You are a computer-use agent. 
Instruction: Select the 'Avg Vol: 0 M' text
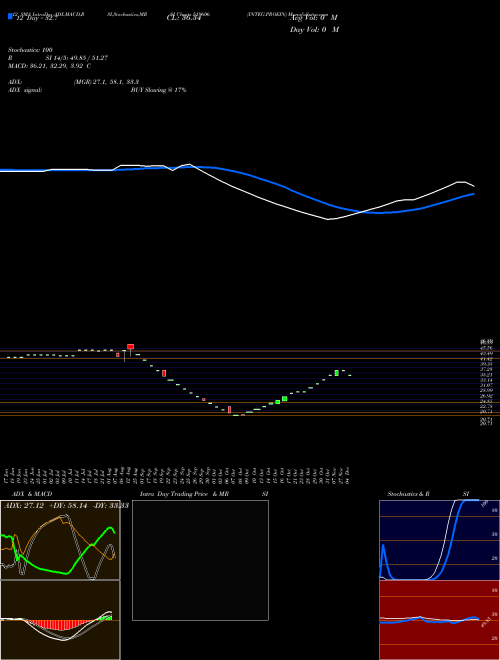(313, 18)
